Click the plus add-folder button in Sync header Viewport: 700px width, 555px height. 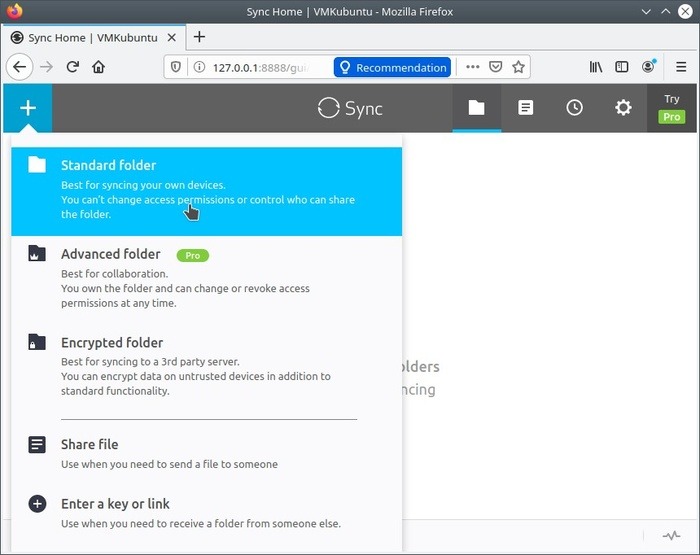(28, 108)
